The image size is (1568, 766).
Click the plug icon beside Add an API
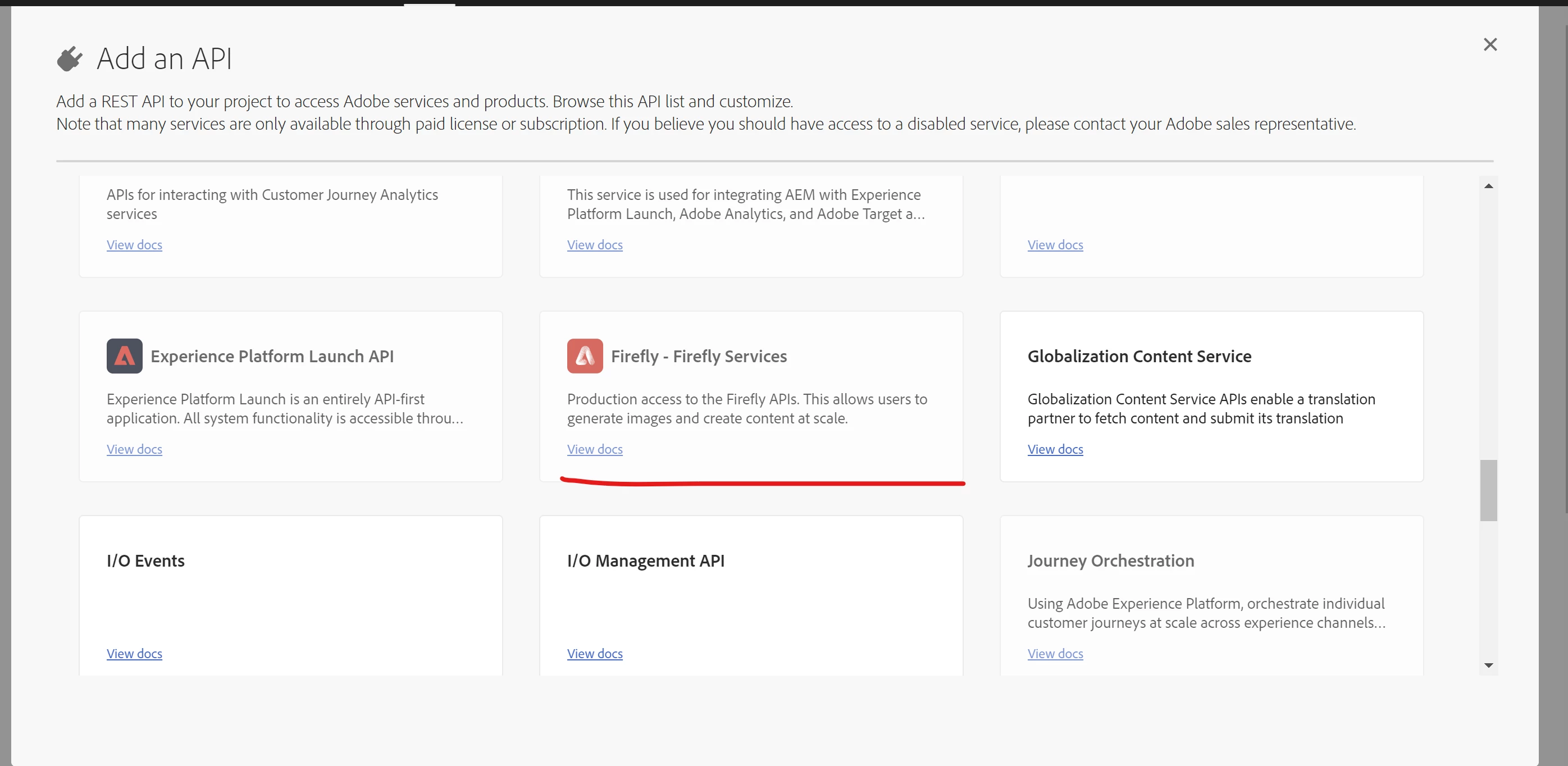(x=70, y=59)
